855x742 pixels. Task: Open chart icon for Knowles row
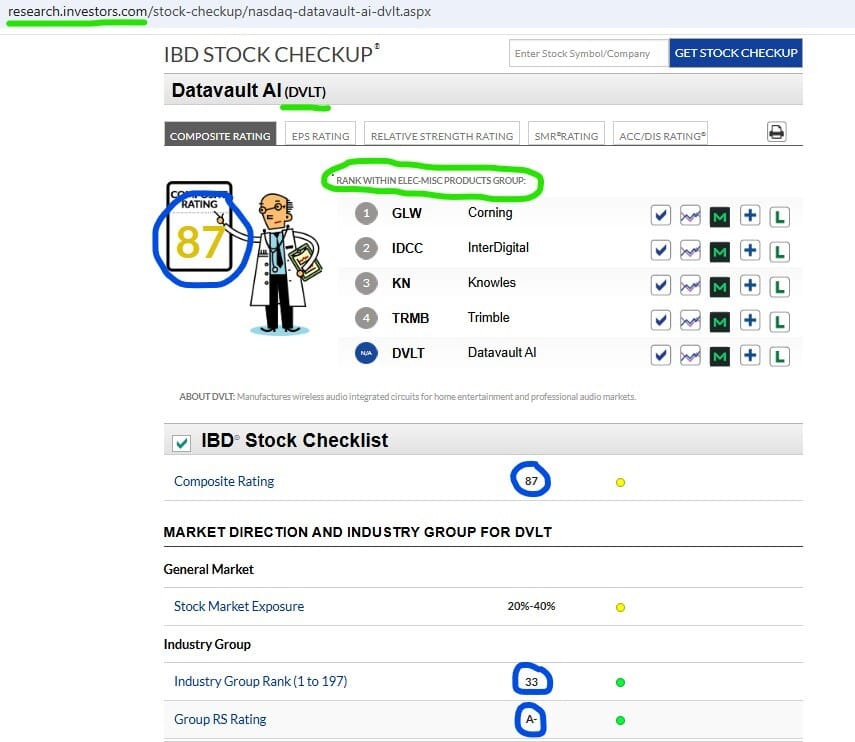(690, 286)
